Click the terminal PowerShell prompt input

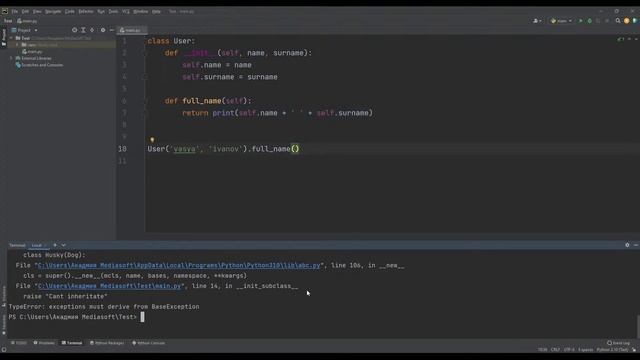point(142,317)
